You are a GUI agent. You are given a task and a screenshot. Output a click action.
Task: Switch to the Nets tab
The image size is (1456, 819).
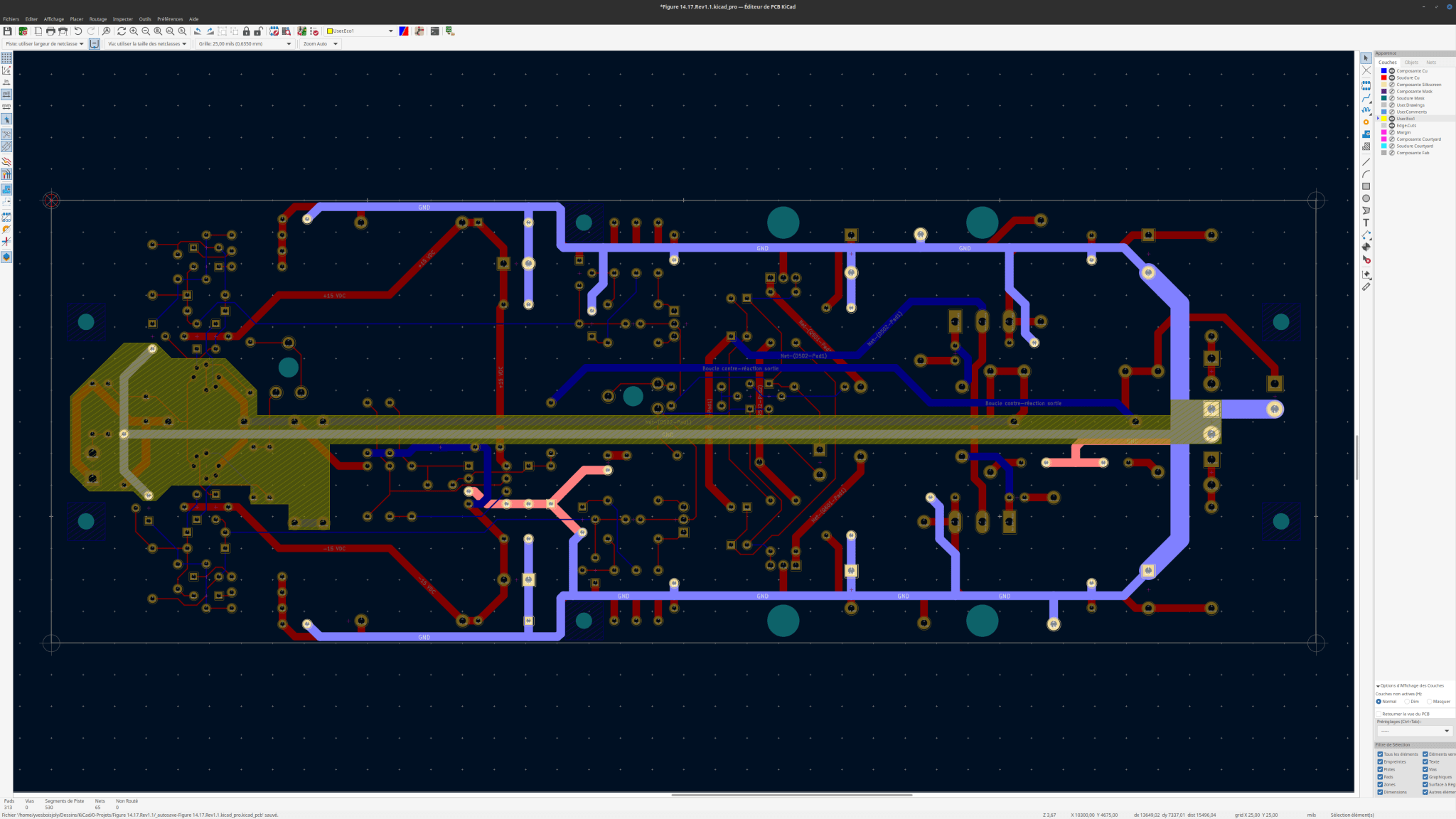click(x=1431, y=63)
